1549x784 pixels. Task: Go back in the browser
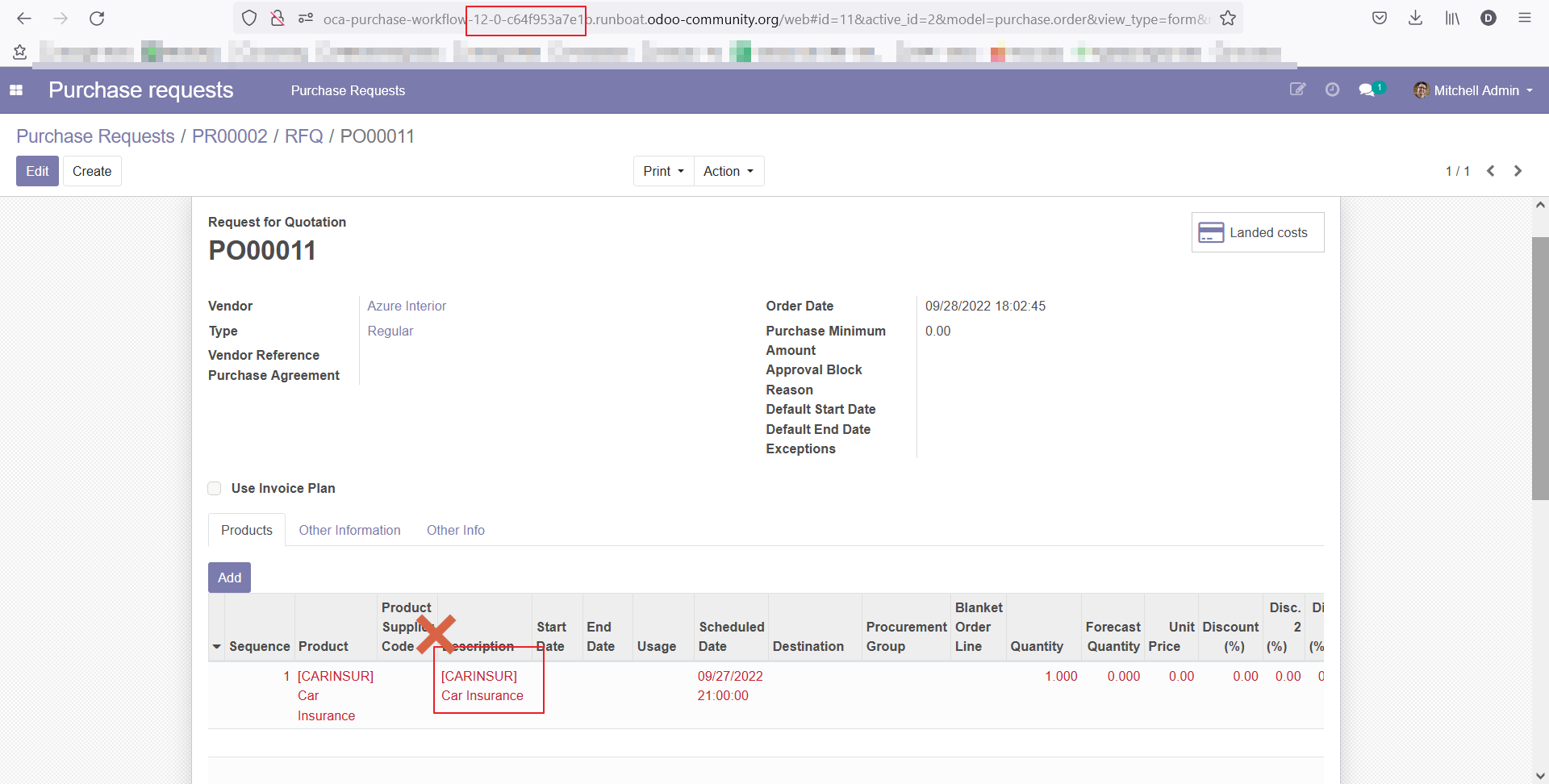point(24,18)
